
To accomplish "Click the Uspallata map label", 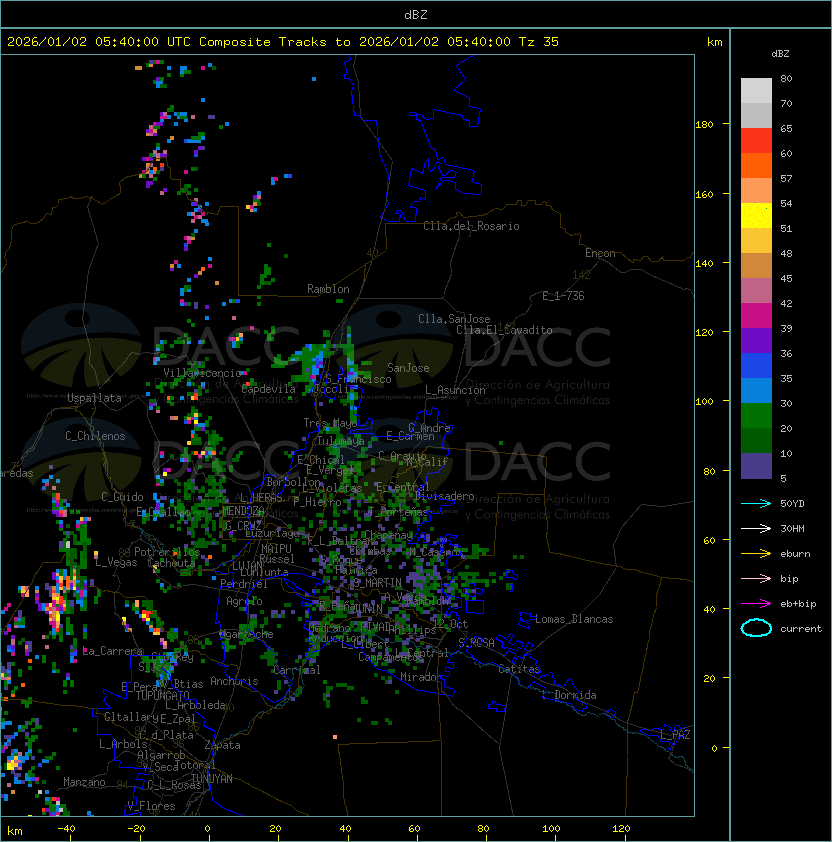I will (x=94, y=398).
